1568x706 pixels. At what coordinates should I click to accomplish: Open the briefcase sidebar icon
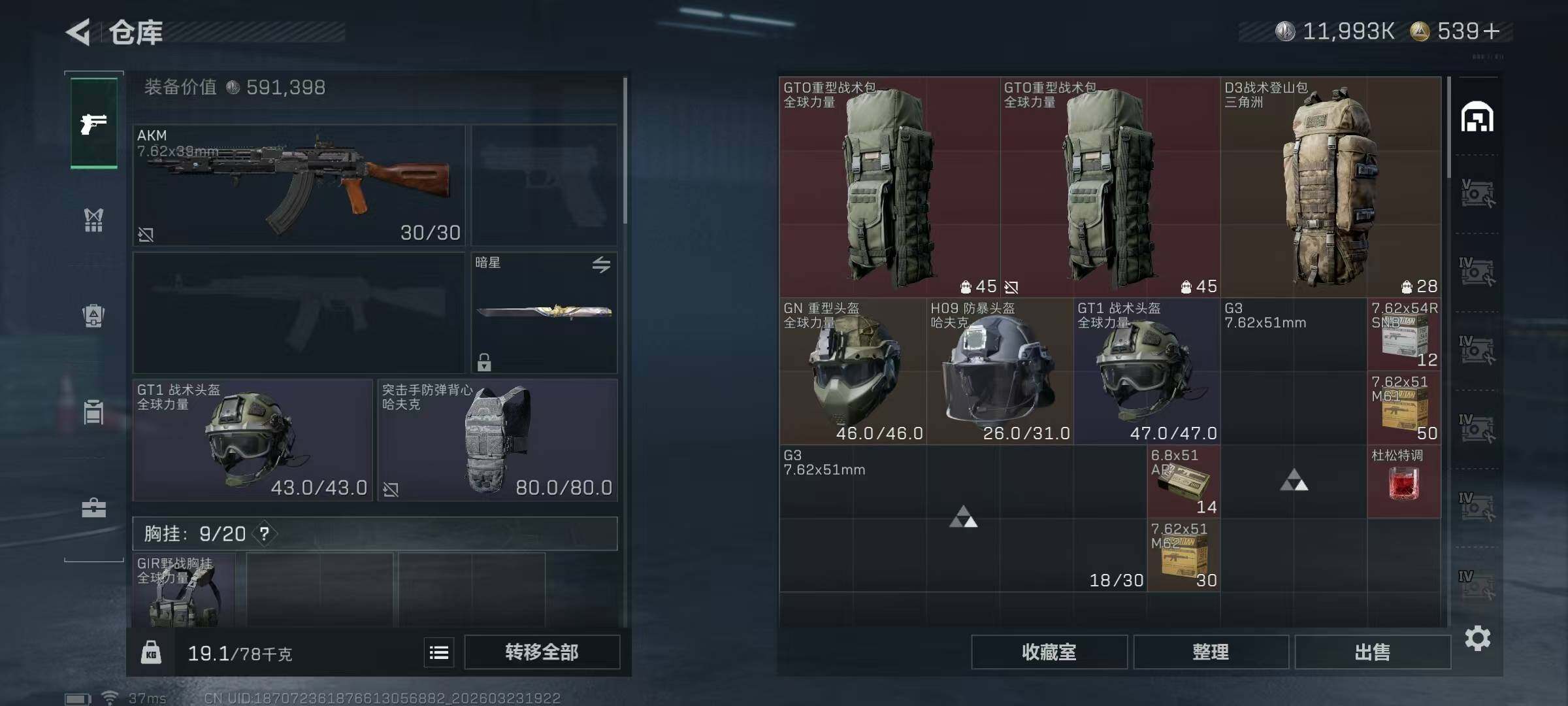tap(93, 508)
